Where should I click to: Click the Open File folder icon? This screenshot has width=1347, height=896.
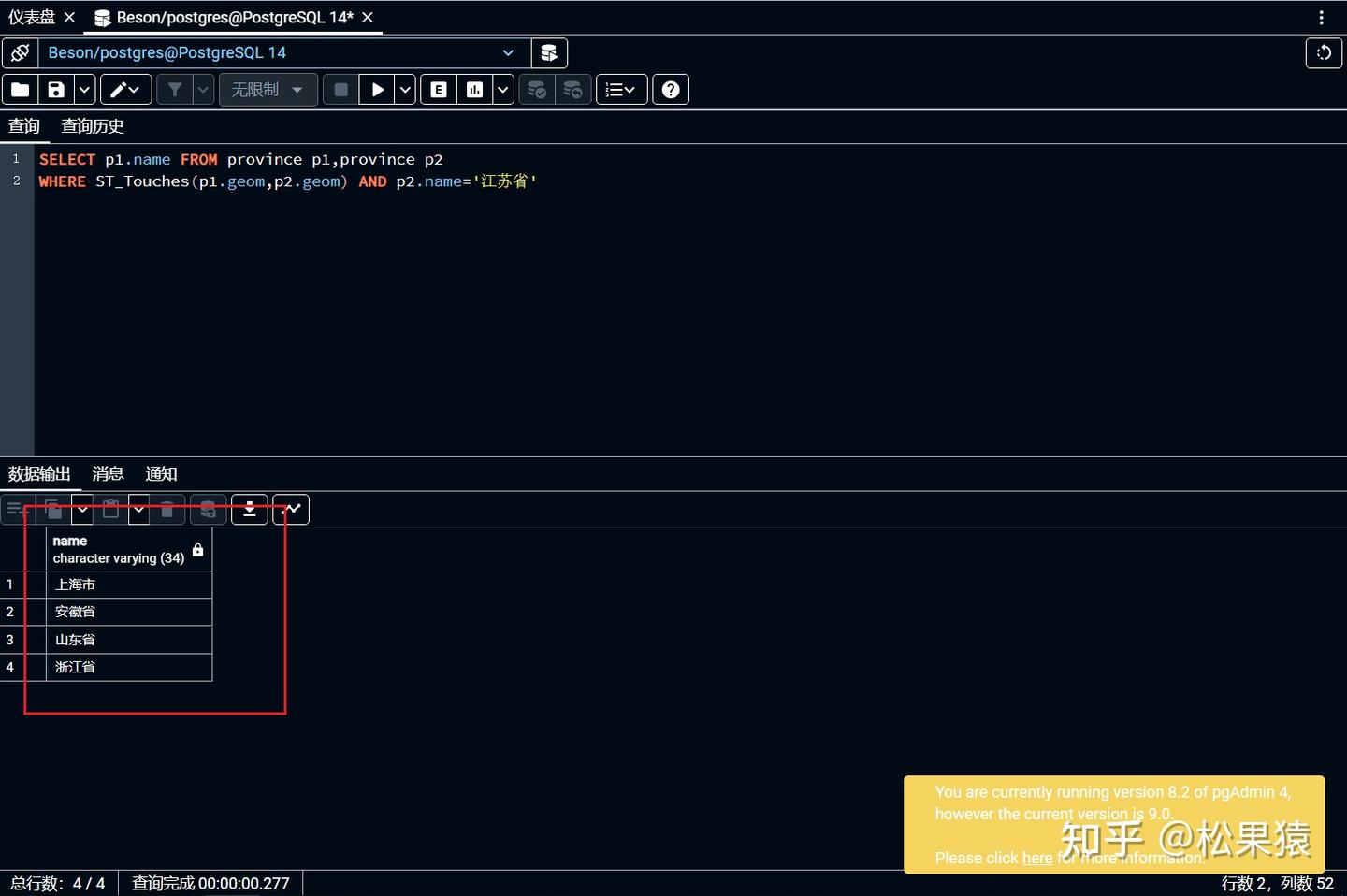coord(21,90)
